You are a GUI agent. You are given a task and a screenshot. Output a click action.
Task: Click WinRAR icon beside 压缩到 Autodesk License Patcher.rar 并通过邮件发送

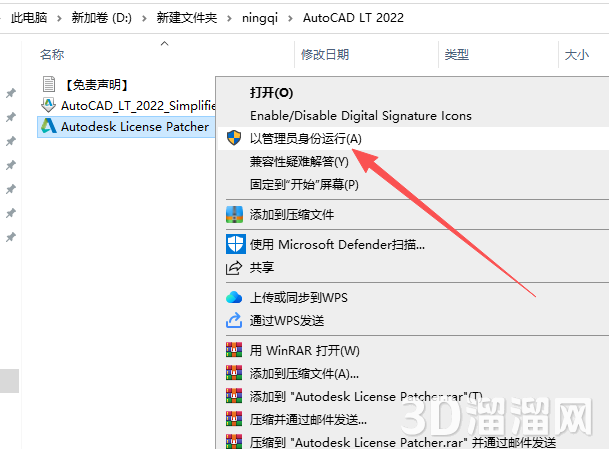234,442
